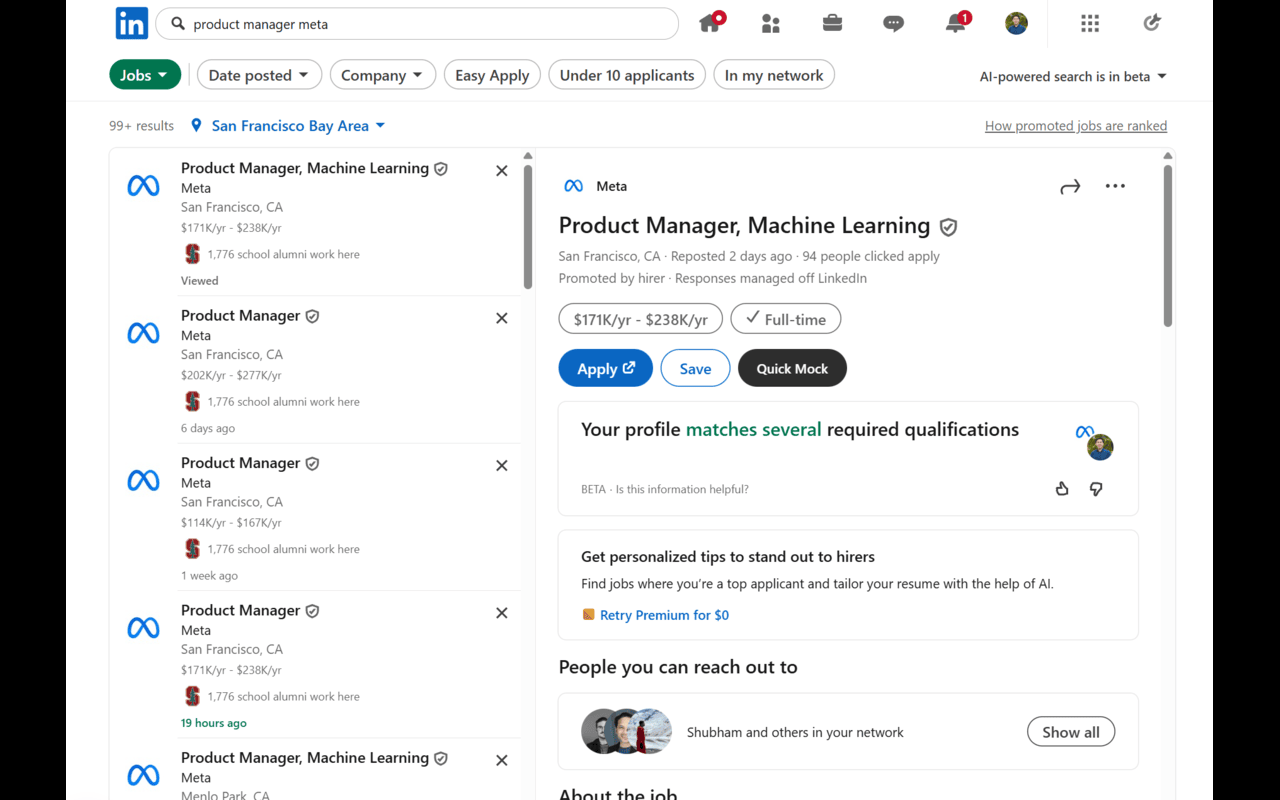
Task: Apply to the Machine Learning job
Action: [606, 368]
